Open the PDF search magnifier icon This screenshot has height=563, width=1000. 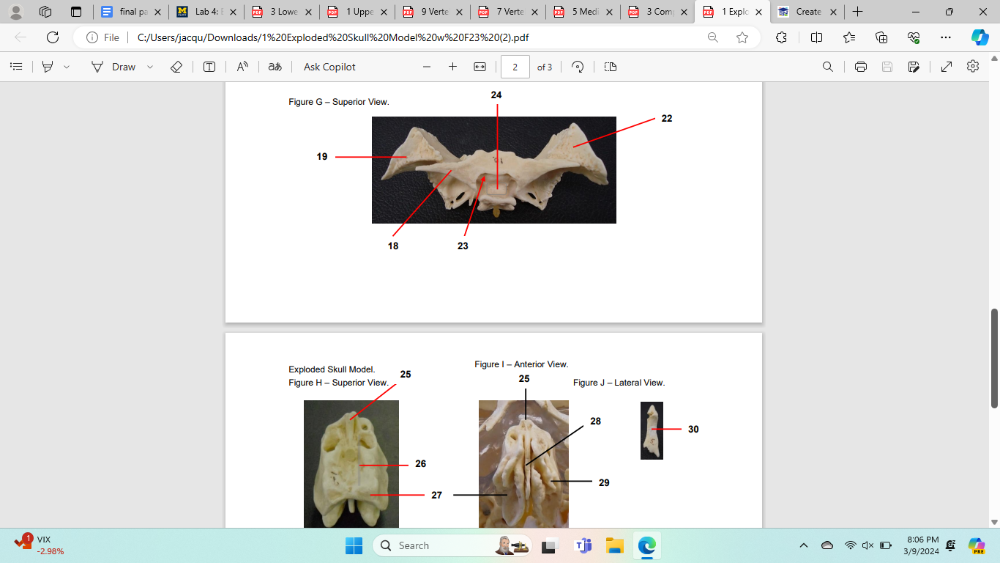[x=827, y=67]
